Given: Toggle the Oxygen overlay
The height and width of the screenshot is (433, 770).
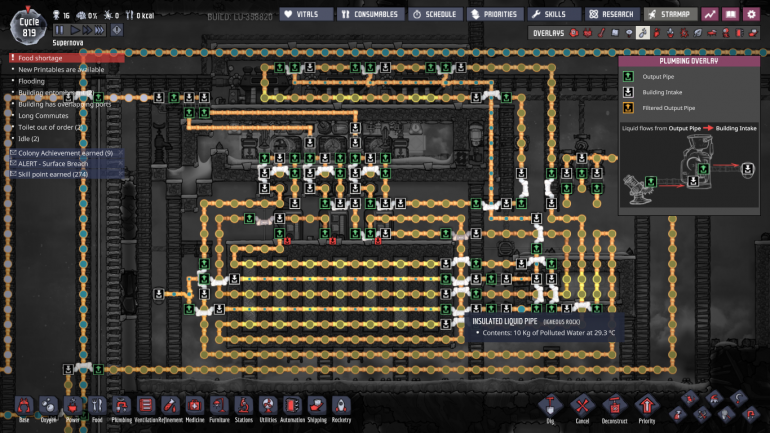Looking at the screenshot, I should point(574,33).
